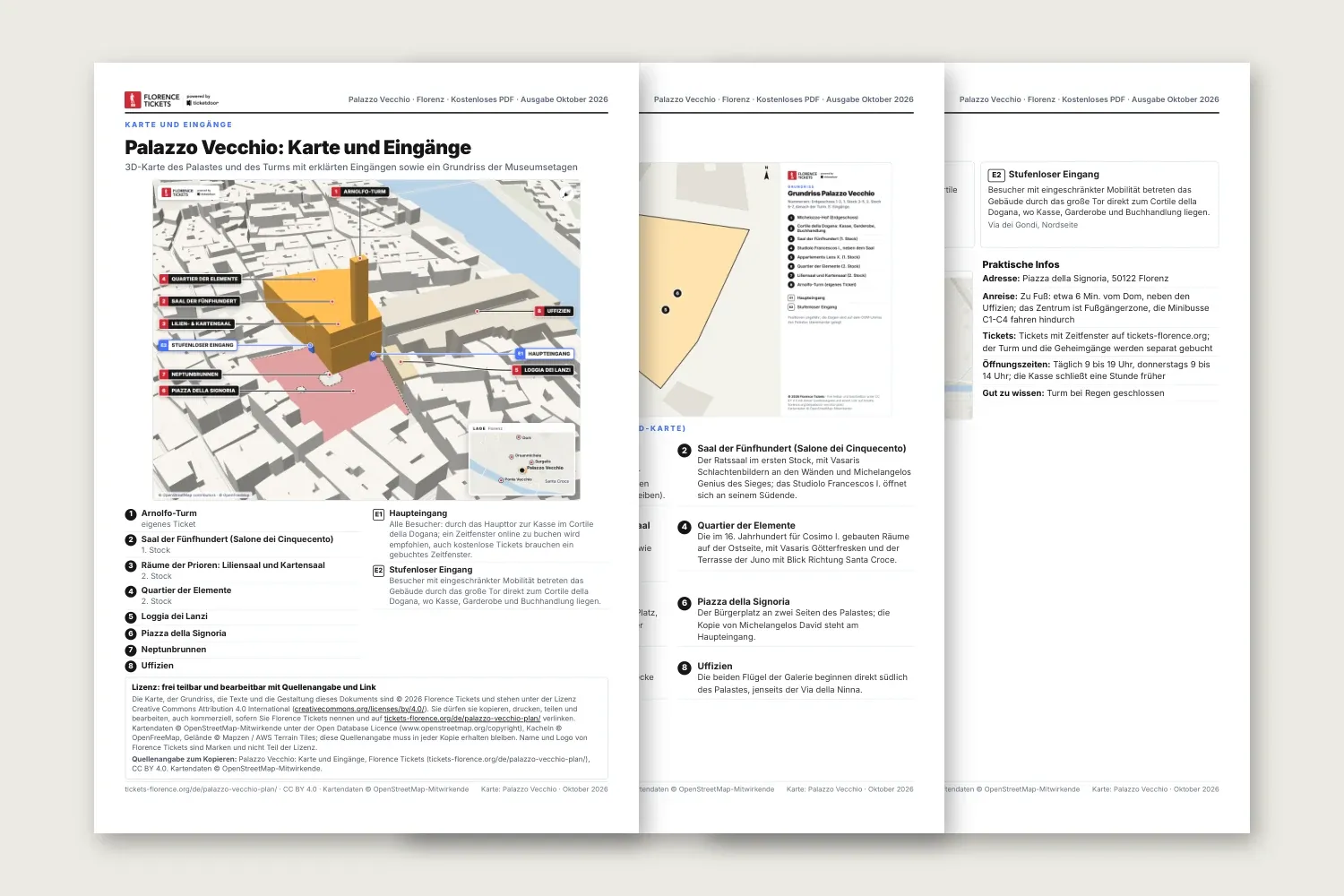The image size is (1344, 896).
Task: Click the Praktische Infos heading
Action: [x=1021, y=264]
